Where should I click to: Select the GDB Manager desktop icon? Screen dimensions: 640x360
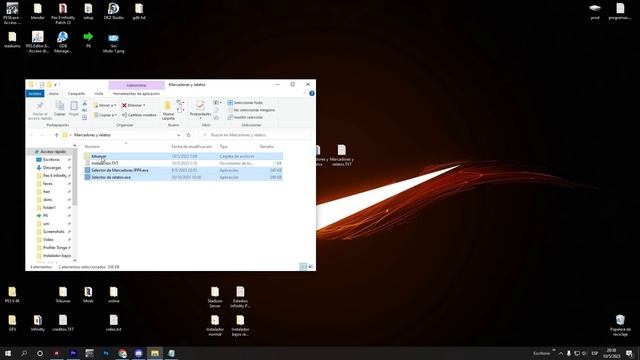tap(62, 42)
